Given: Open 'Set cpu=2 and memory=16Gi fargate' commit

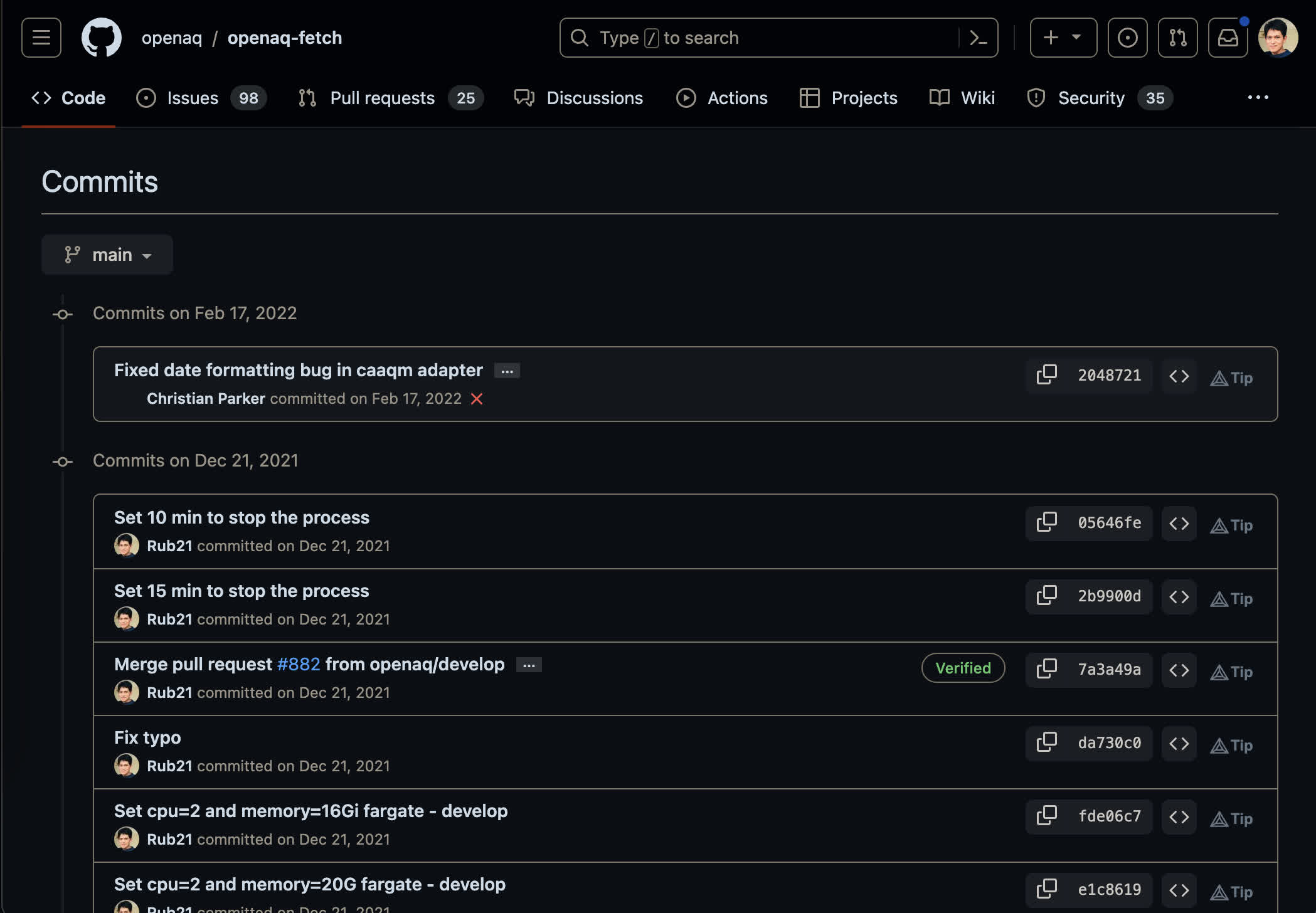Looking at the screenshot, I should (x=310, y=811).
